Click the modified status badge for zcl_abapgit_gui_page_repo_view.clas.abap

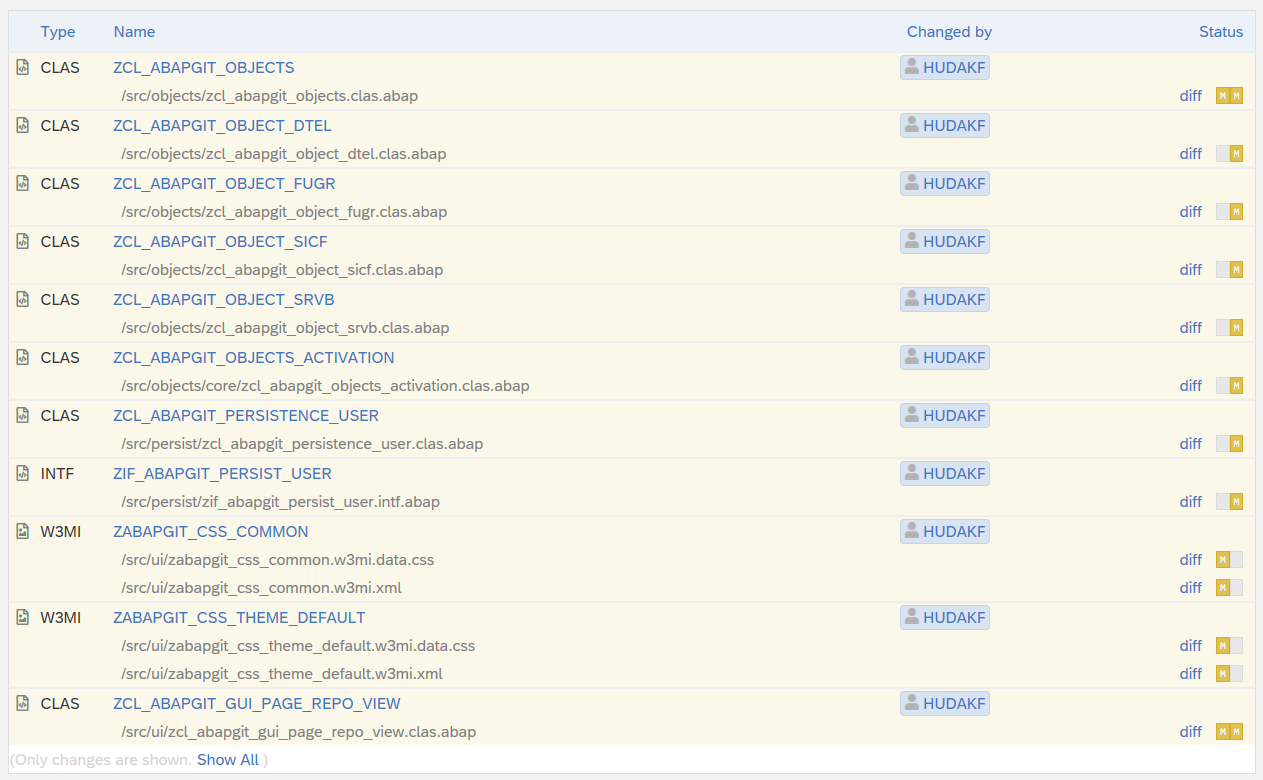[1229, 732]
